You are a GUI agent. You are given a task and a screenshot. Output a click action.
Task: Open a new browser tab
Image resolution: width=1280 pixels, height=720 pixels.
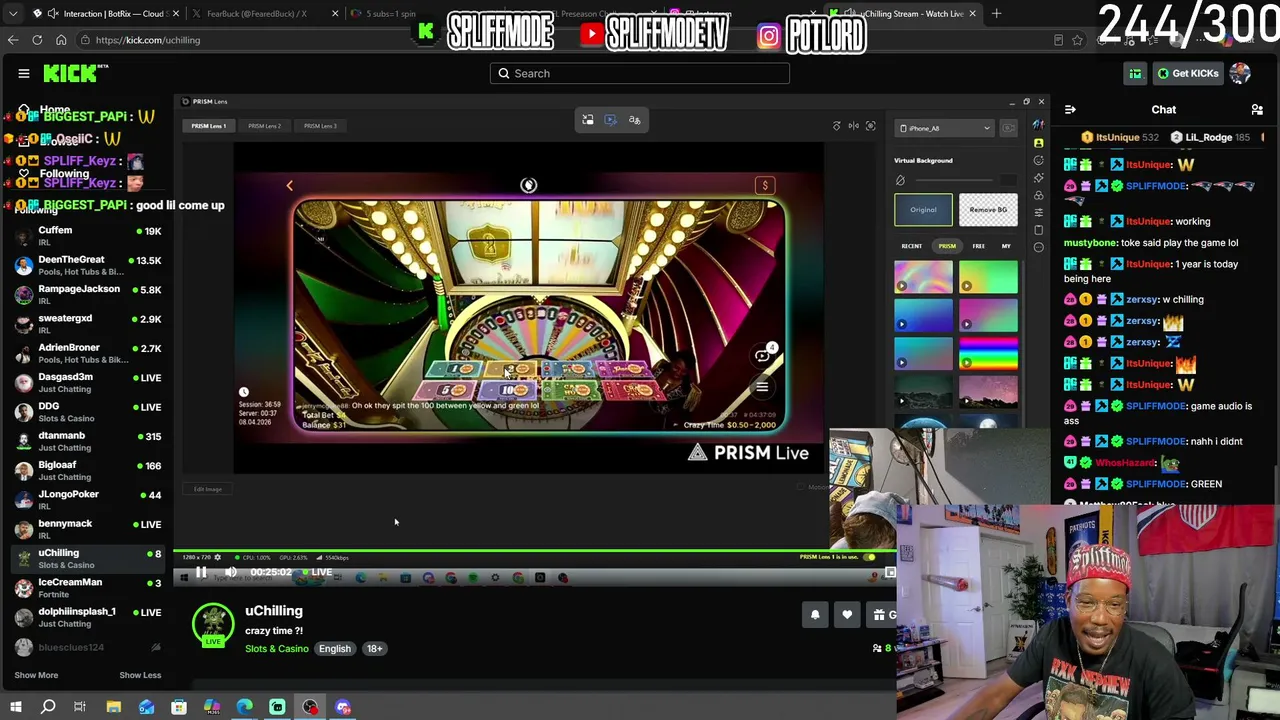(x=996, y=14)
